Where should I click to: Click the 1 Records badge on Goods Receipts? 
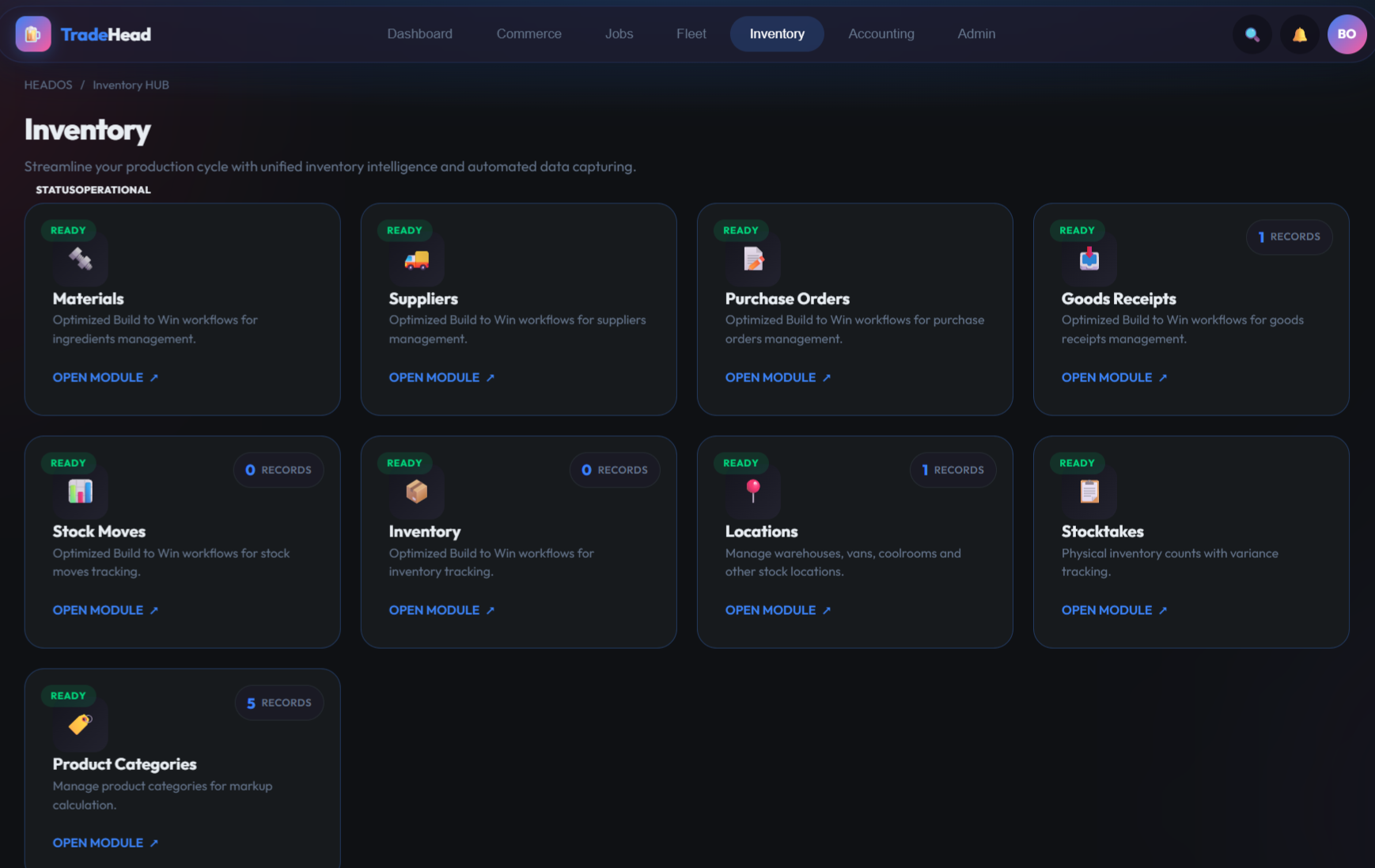(1289, 237)
